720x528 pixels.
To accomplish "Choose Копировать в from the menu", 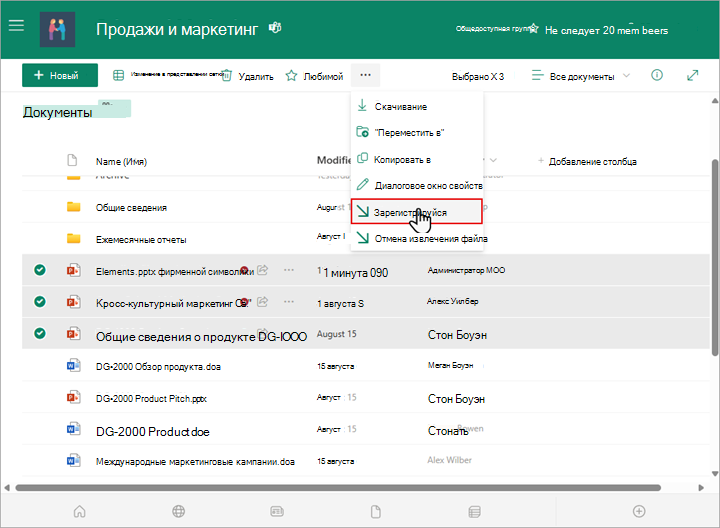I will point(417,159).
